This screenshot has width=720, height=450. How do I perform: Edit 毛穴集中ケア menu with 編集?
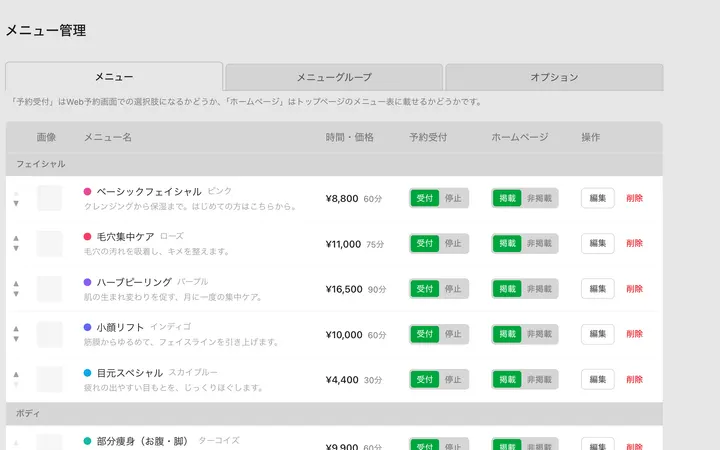tap(598, 243)
